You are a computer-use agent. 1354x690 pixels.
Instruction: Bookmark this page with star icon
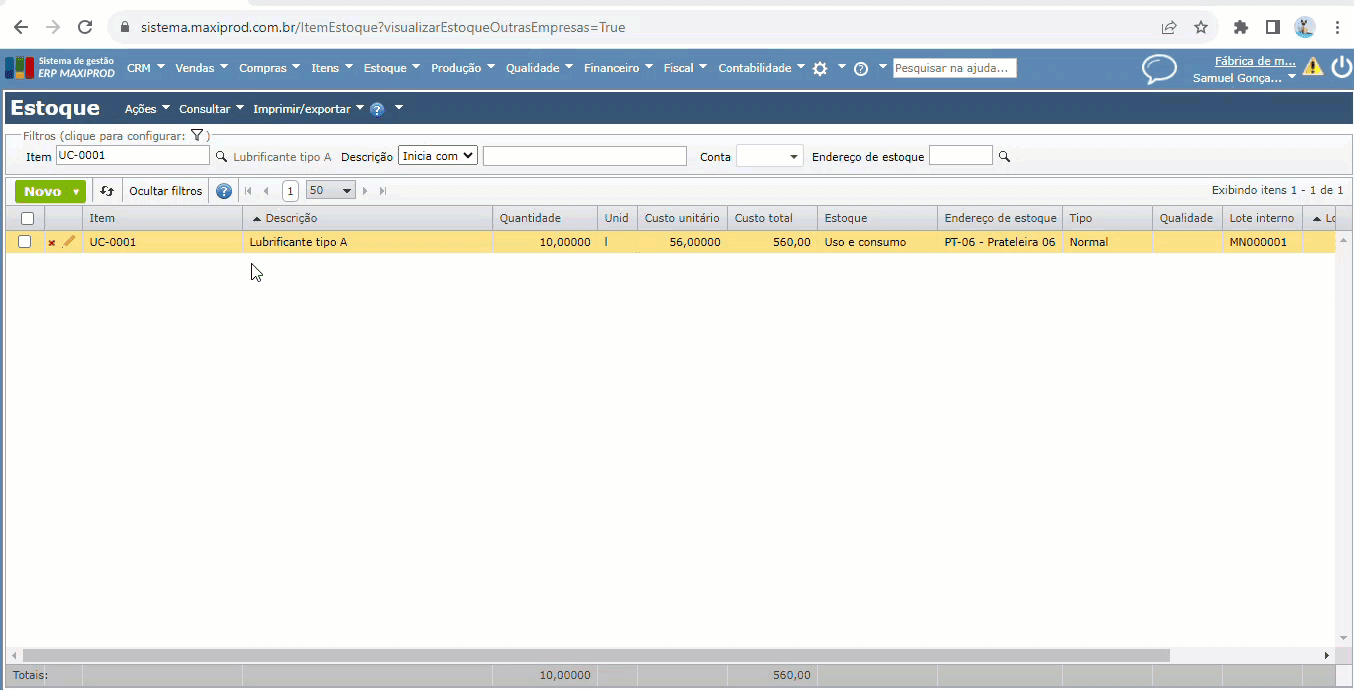(x=1201, y=27)
